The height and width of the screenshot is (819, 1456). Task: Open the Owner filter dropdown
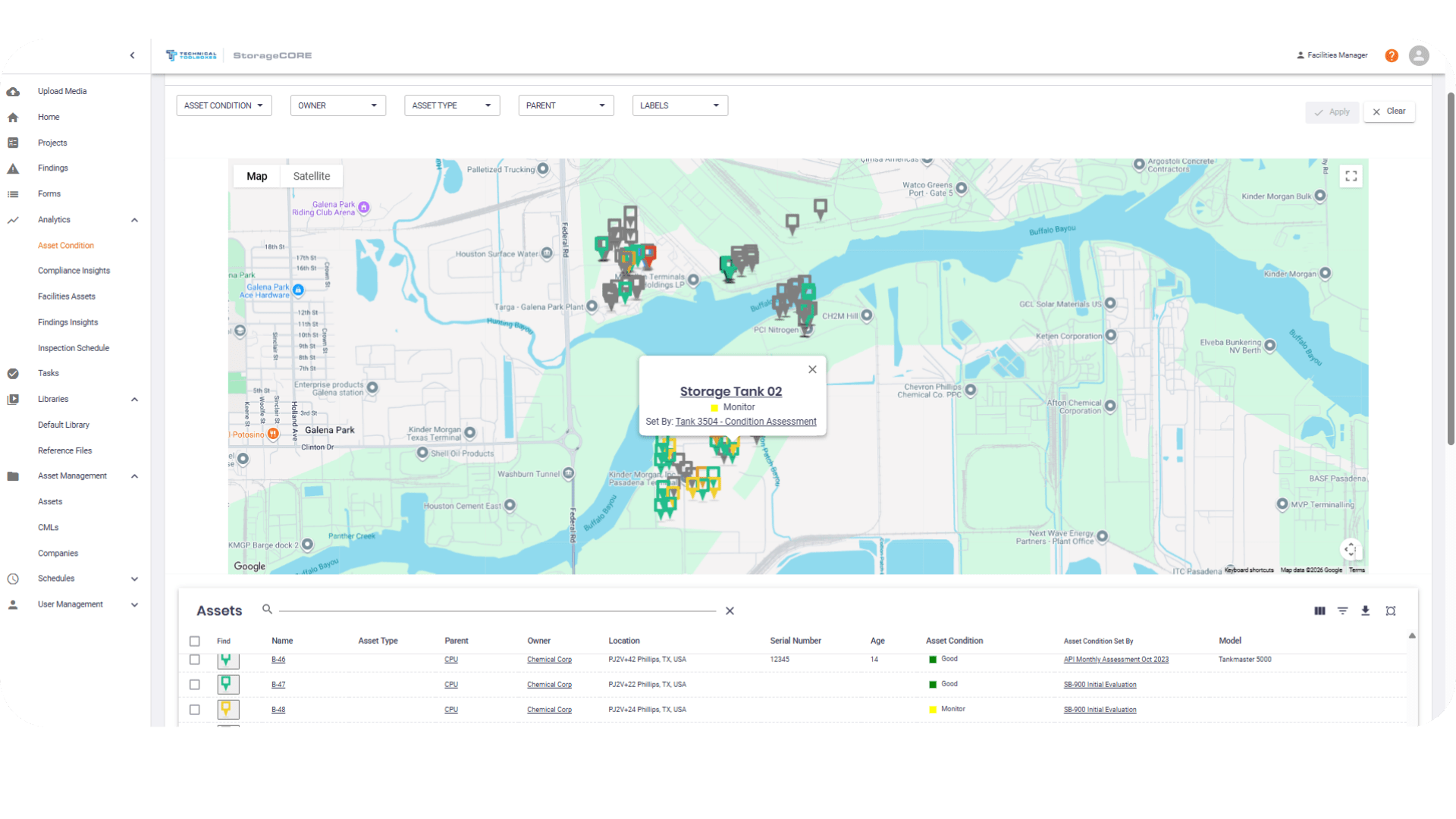(x=338, y=105)
